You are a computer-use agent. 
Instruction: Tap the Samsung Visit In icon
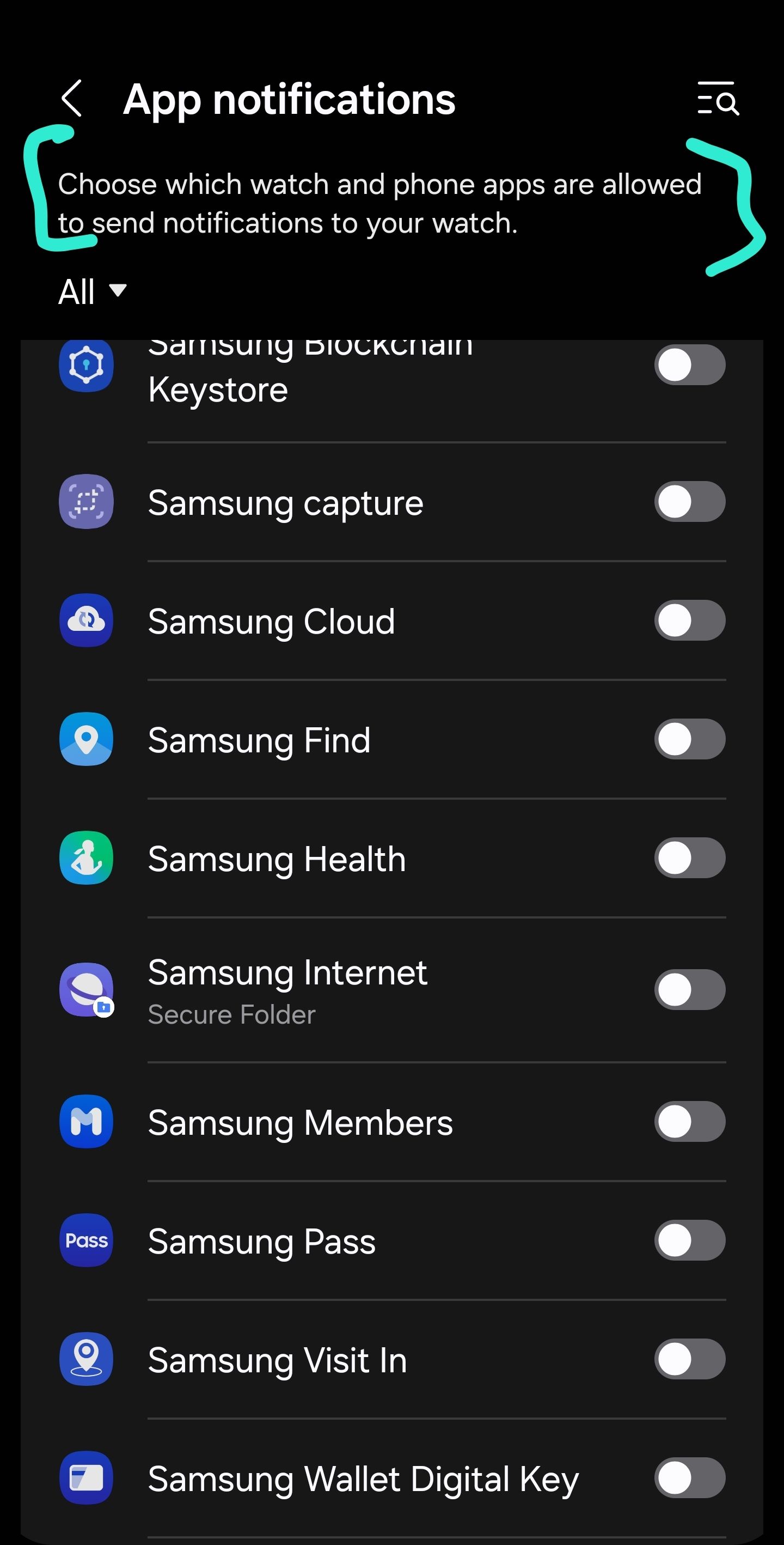point(87,1359)
